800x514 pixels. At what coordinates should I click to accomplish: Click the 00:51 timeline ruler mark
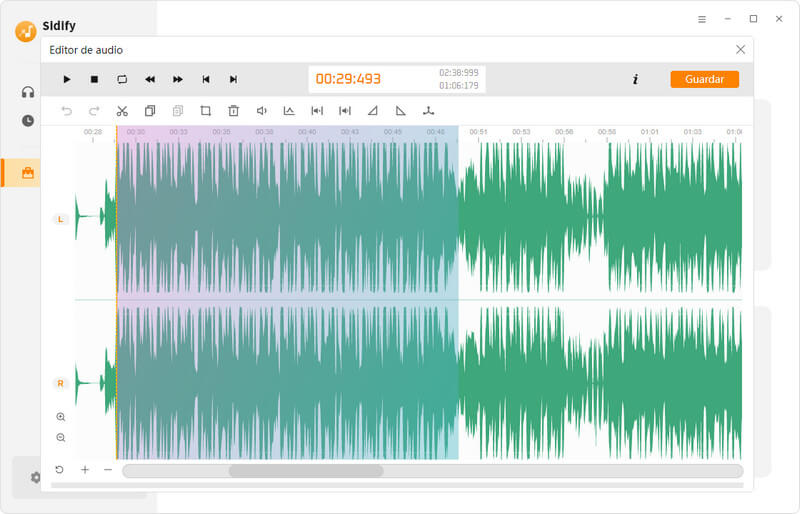point(478,132)
